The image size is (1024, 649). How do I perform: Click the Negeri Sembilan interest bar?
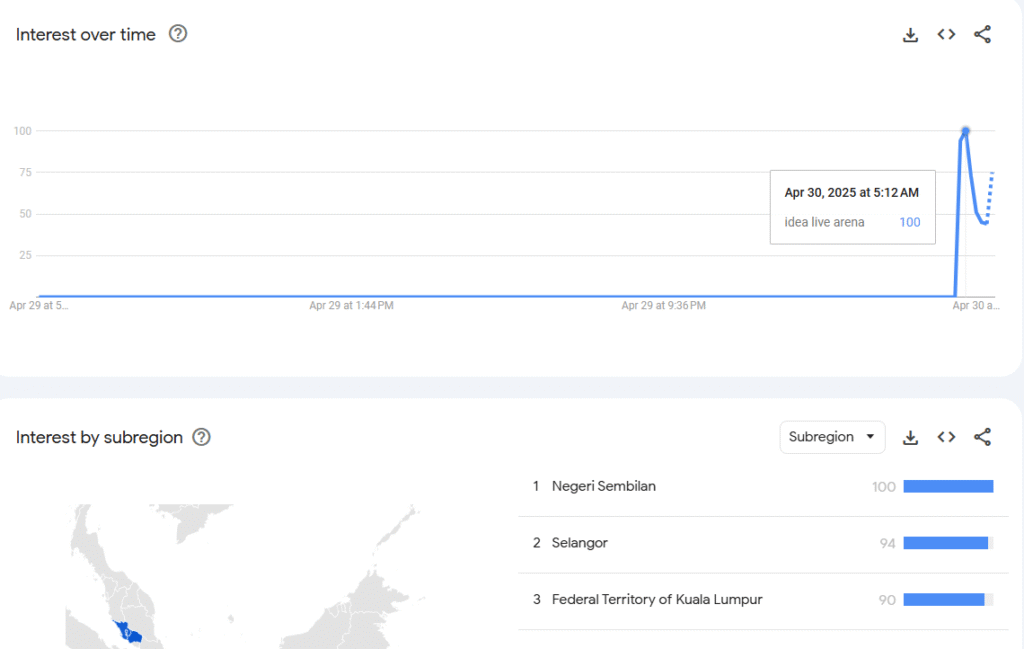tap(948, 486)
